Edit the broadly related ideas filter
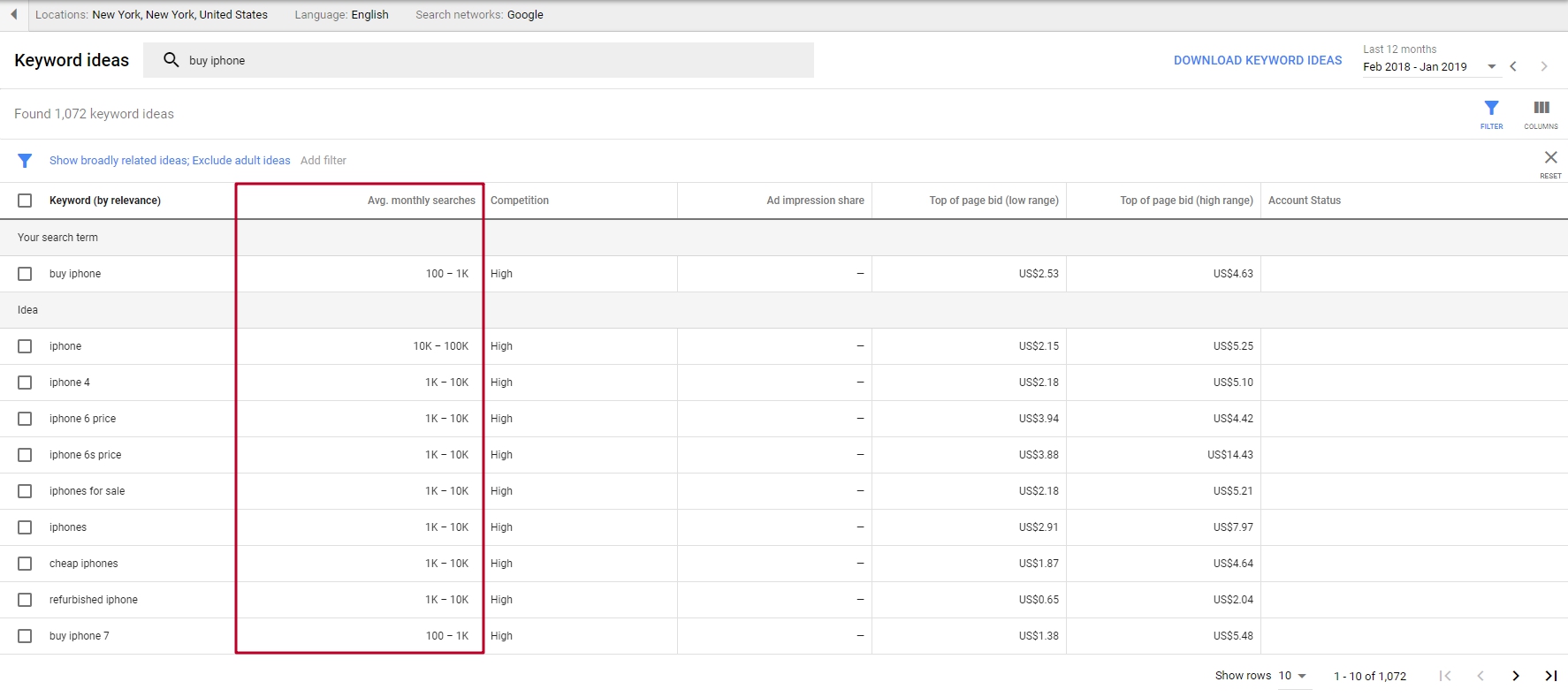The height and width of the screenshot is (697, 1568). point(170,161)
